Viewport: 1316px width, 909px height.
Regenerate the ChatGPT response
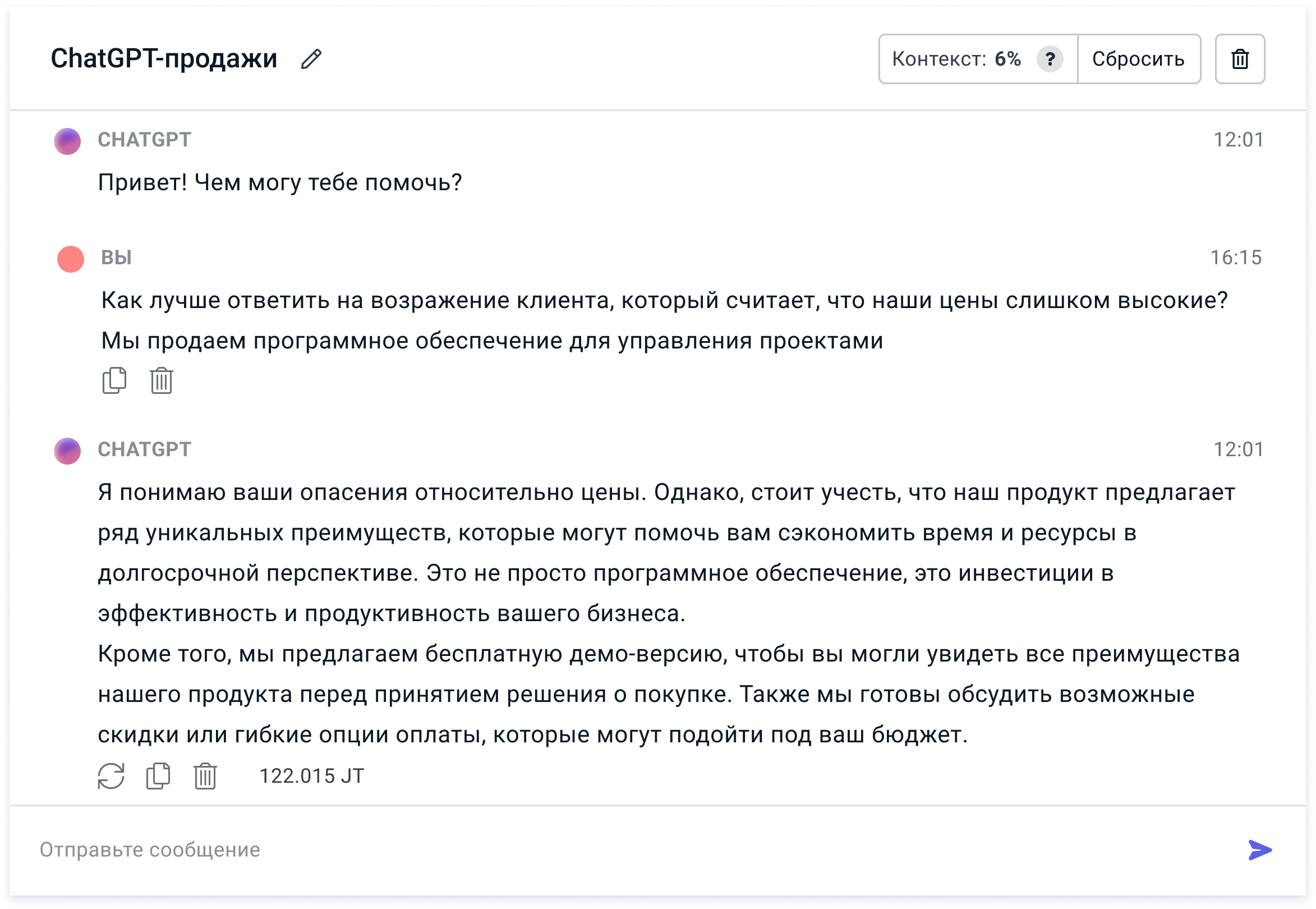point(111,775)
